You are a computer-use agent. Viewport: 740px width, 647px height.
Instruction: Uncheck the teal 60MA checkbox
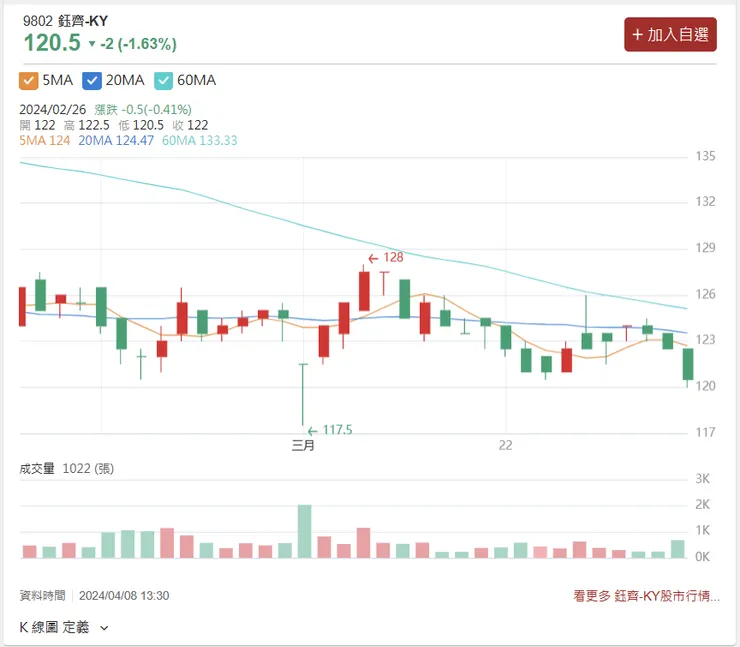[165, 80]
